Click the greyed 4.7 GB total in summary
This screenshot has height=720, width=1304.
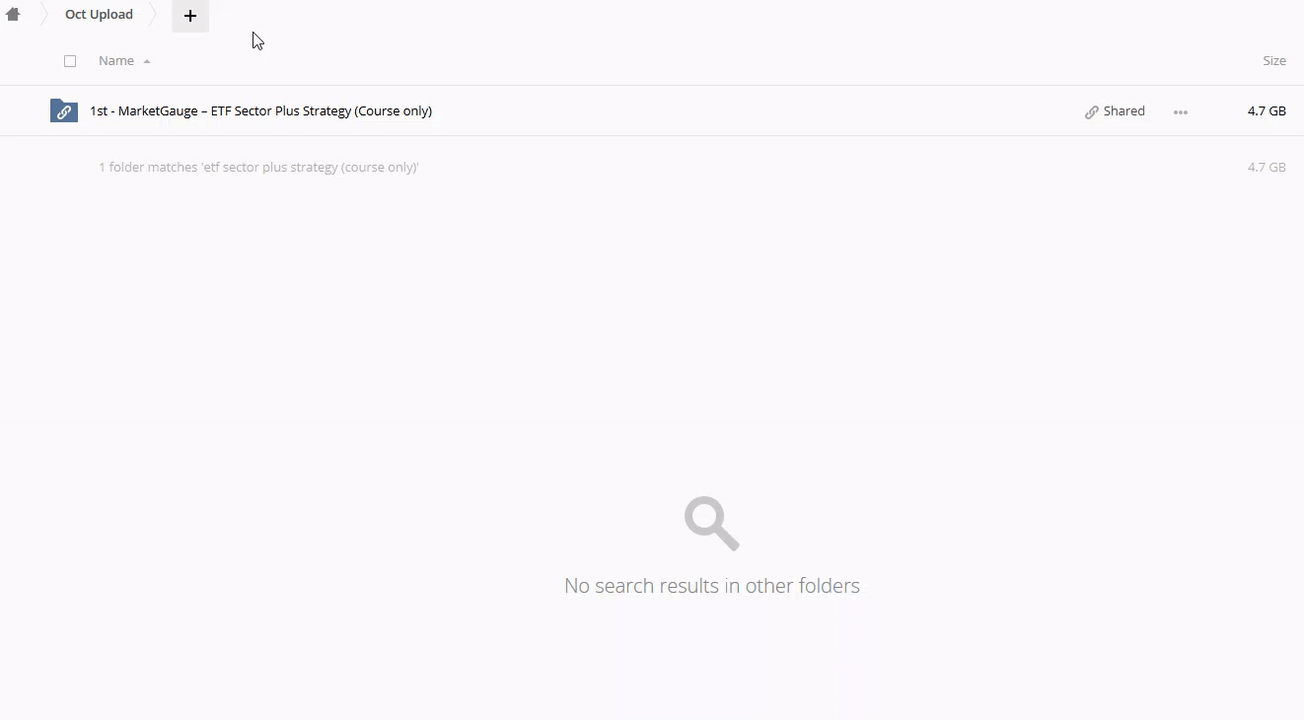(x=1266, y=167)
